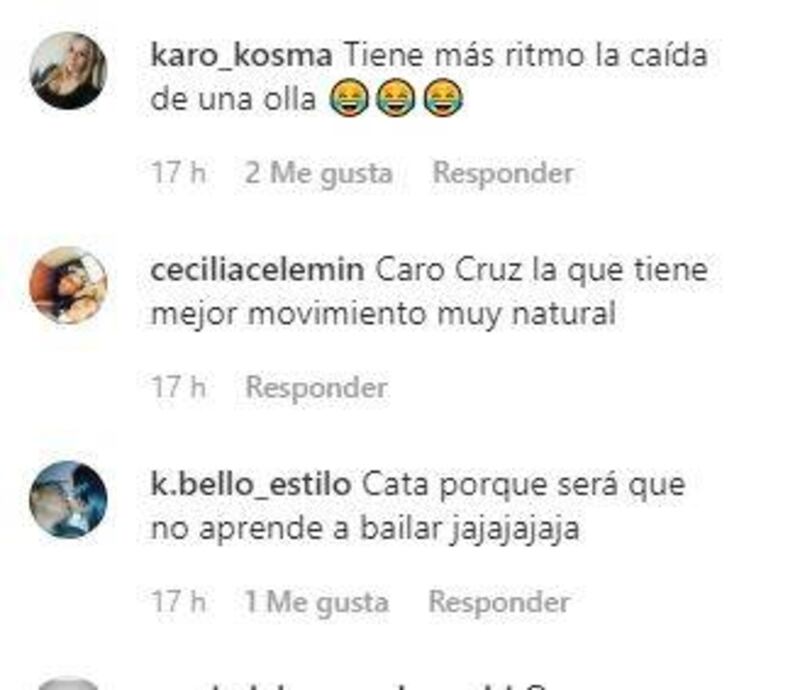Click Responder under ceciliacelemin's comment
The width and height of the screenshot is (800, 690).
[316, 387]
